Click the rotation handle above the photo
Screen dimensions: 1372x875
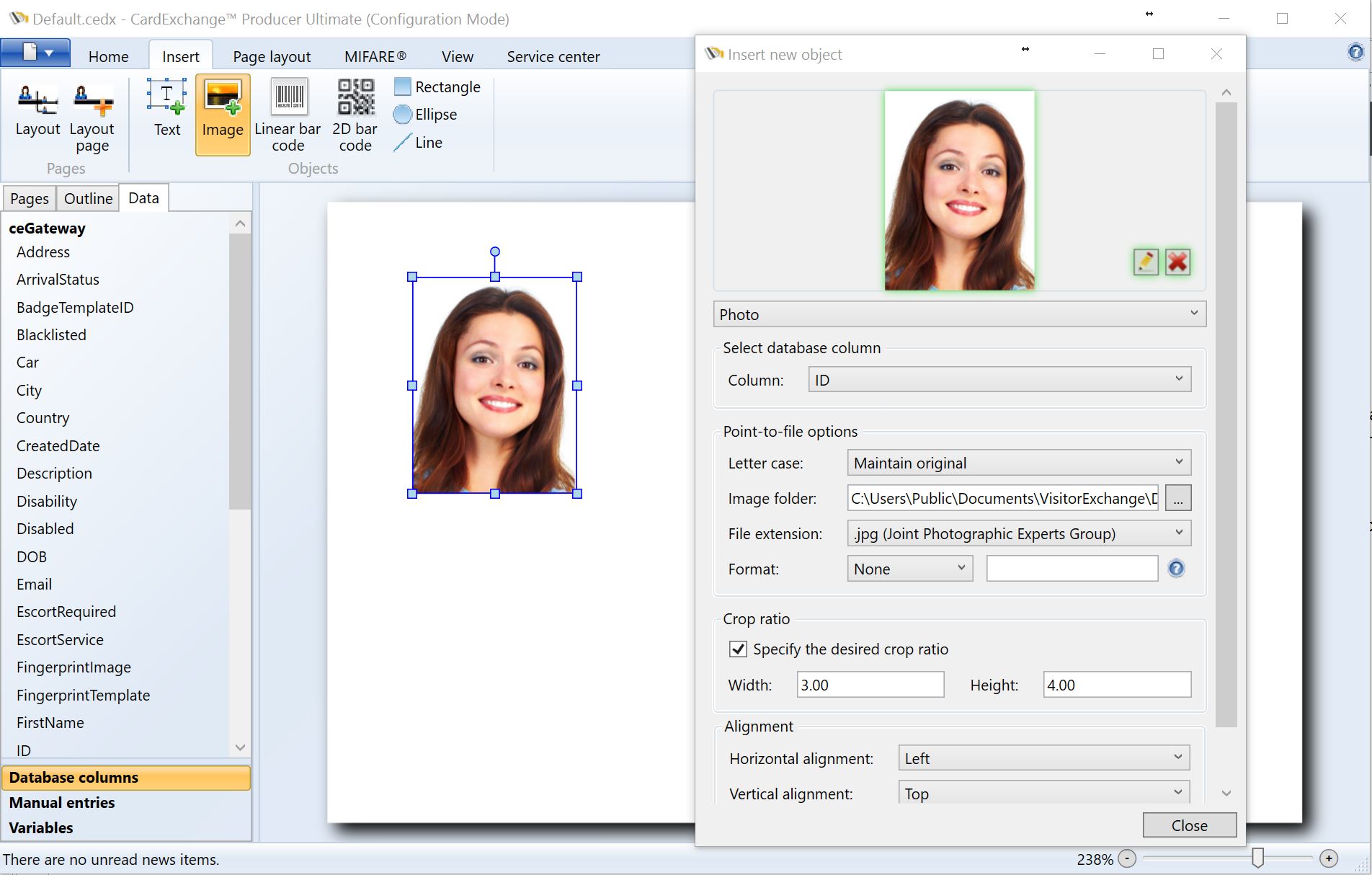495,252
